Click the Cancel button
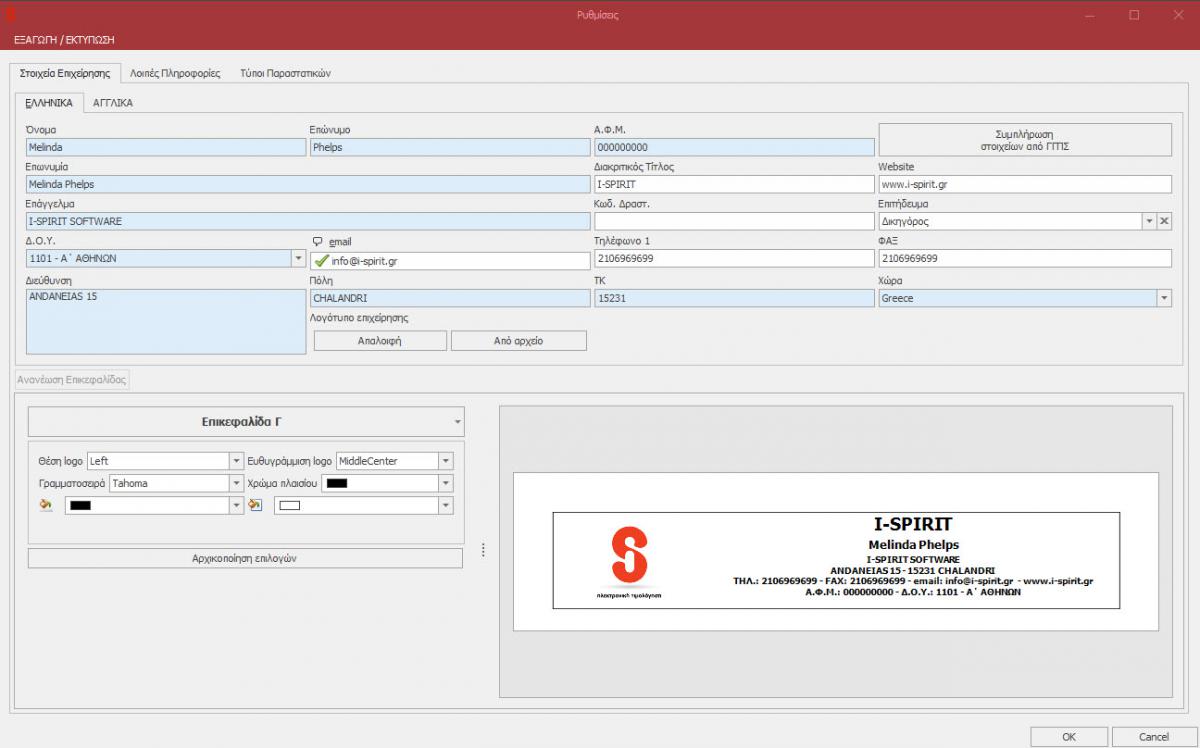Viewport: 1200px width, 748px height. 1154,737
